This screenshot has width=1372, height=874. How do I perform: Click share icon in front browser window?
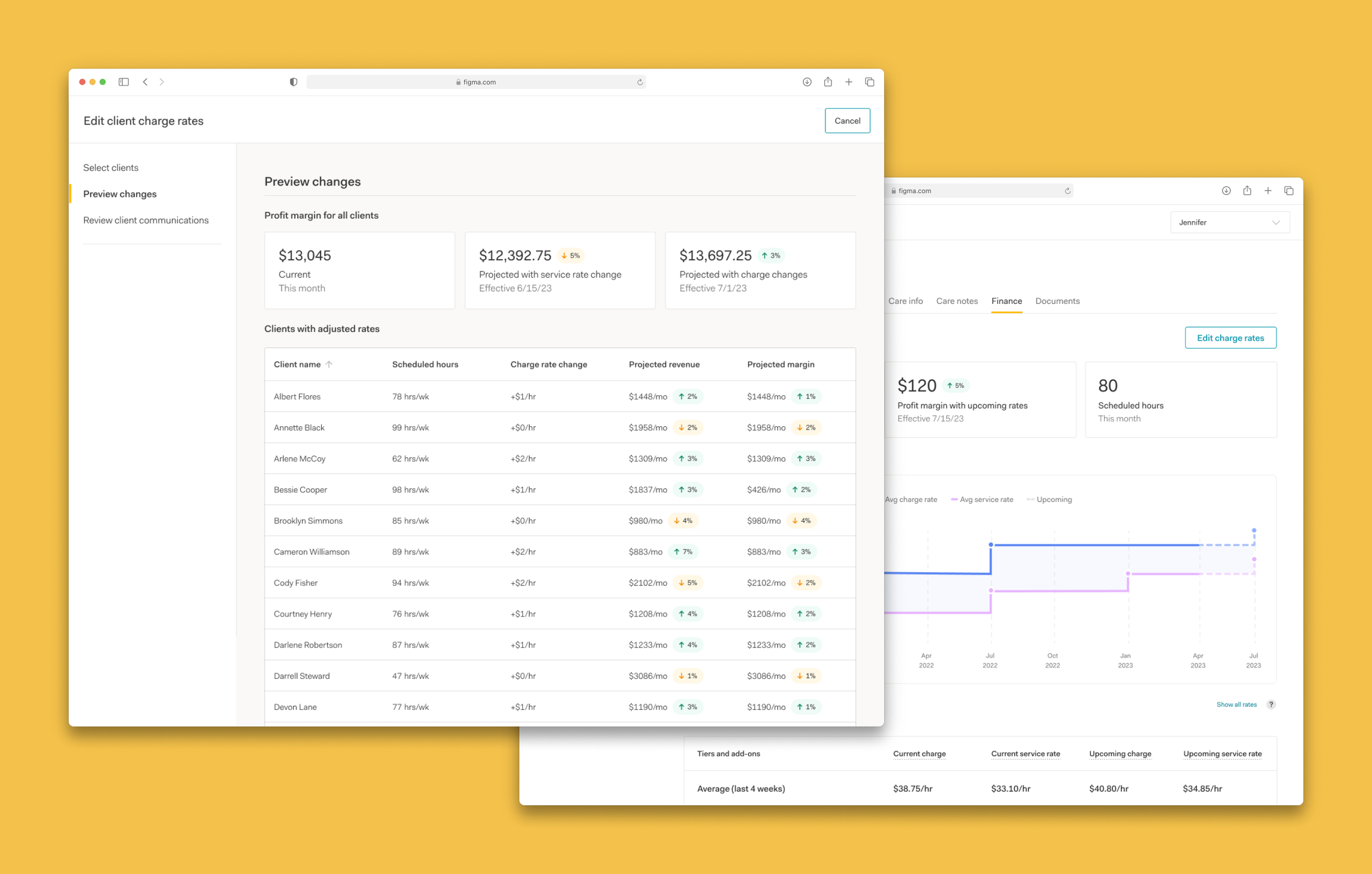828,82
